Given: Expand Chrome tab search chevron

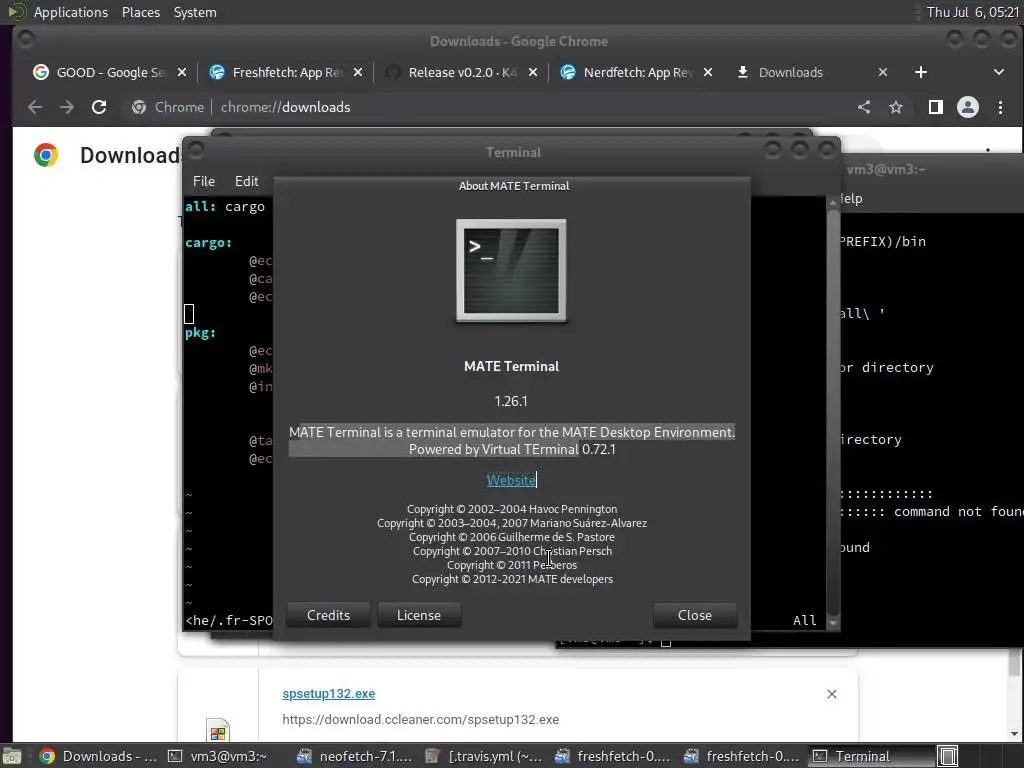Looking at the screenshot, I should [x=999, y=72].
